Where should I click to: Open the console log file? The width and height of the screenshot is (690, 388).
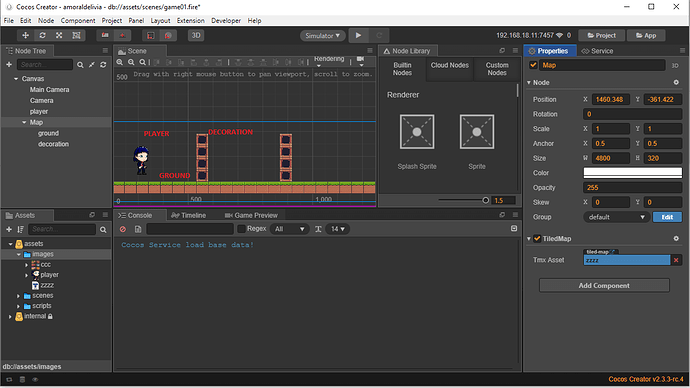click(x=138, y=229)
